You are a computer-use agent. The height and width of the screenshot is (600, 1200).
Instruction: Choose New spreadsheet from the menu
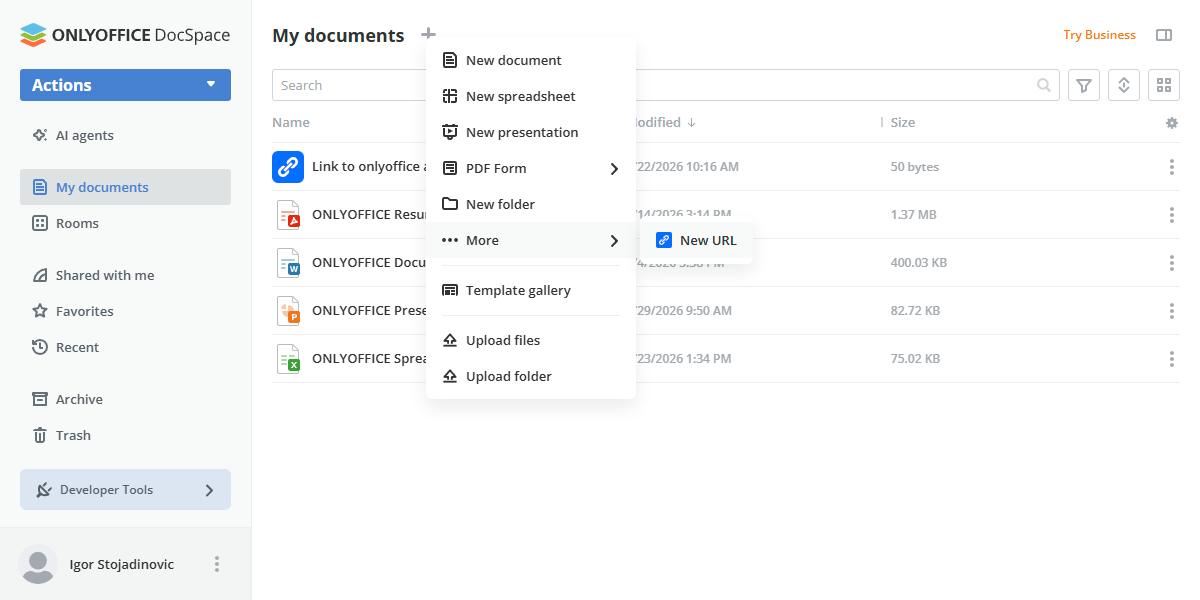coord(531,96)
